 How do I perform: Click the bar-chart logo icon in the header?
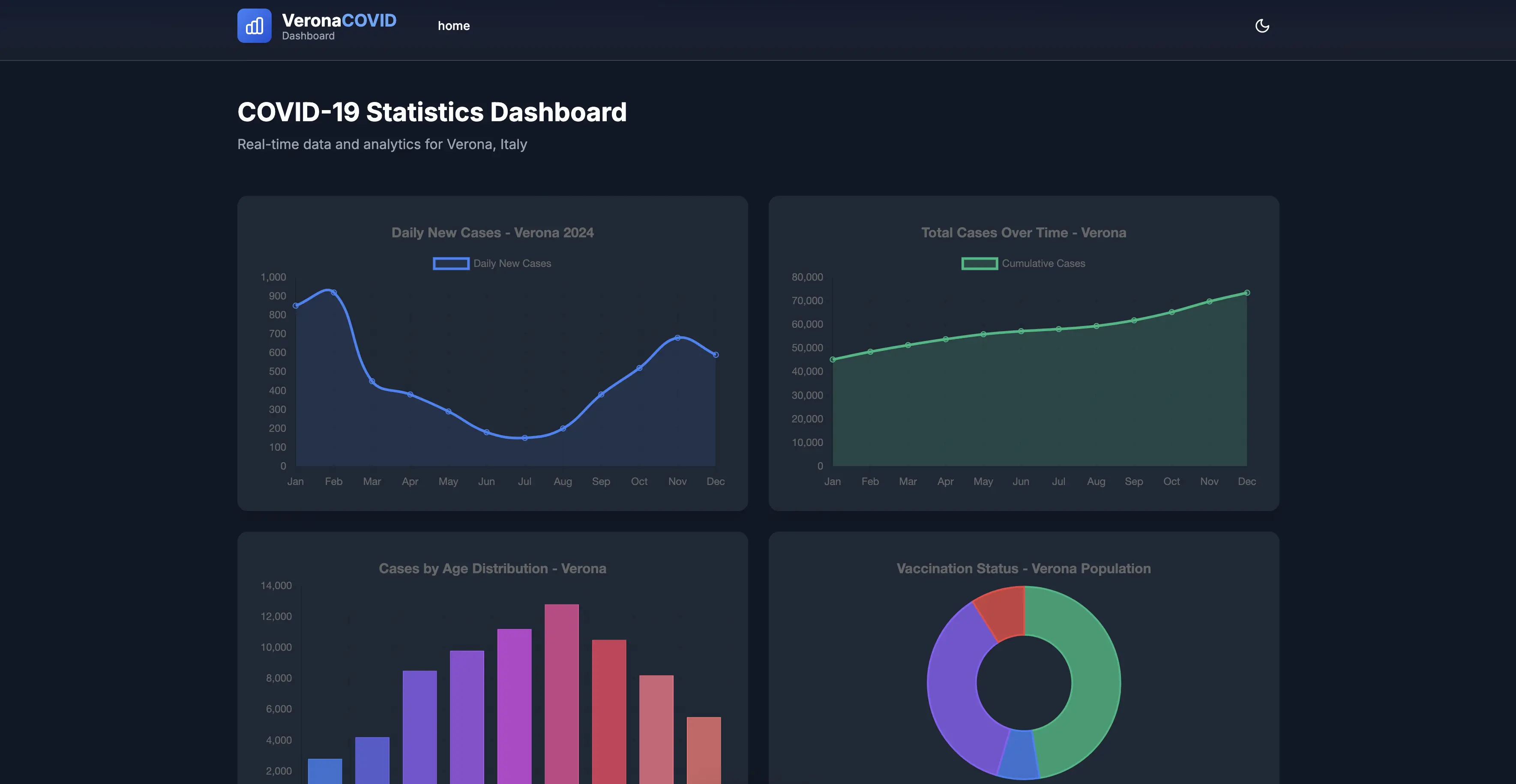click(254, 26)
